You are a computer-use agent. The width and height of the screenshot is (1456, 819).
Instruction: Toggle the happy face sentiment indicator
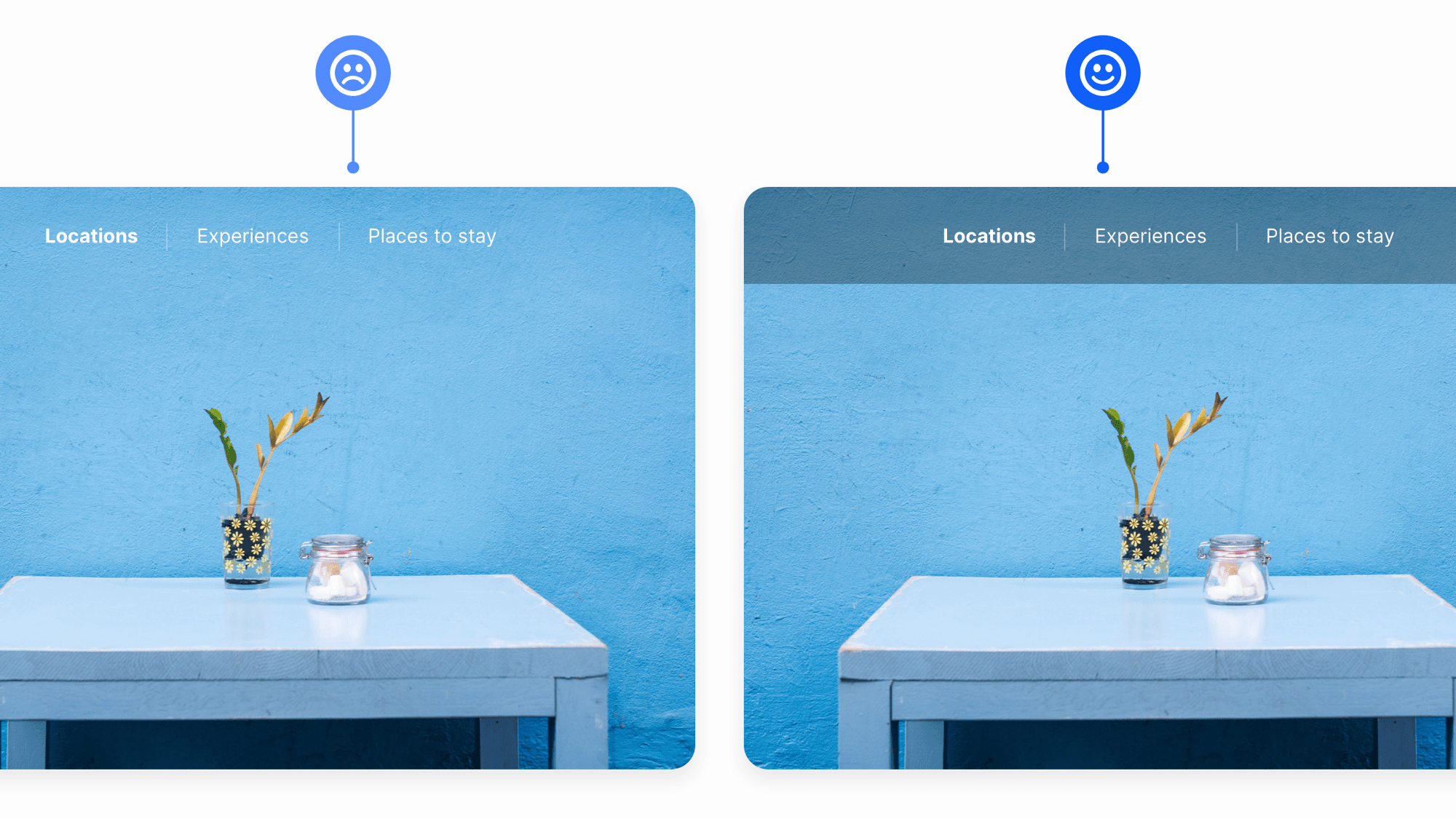(x=1103, y=73)
